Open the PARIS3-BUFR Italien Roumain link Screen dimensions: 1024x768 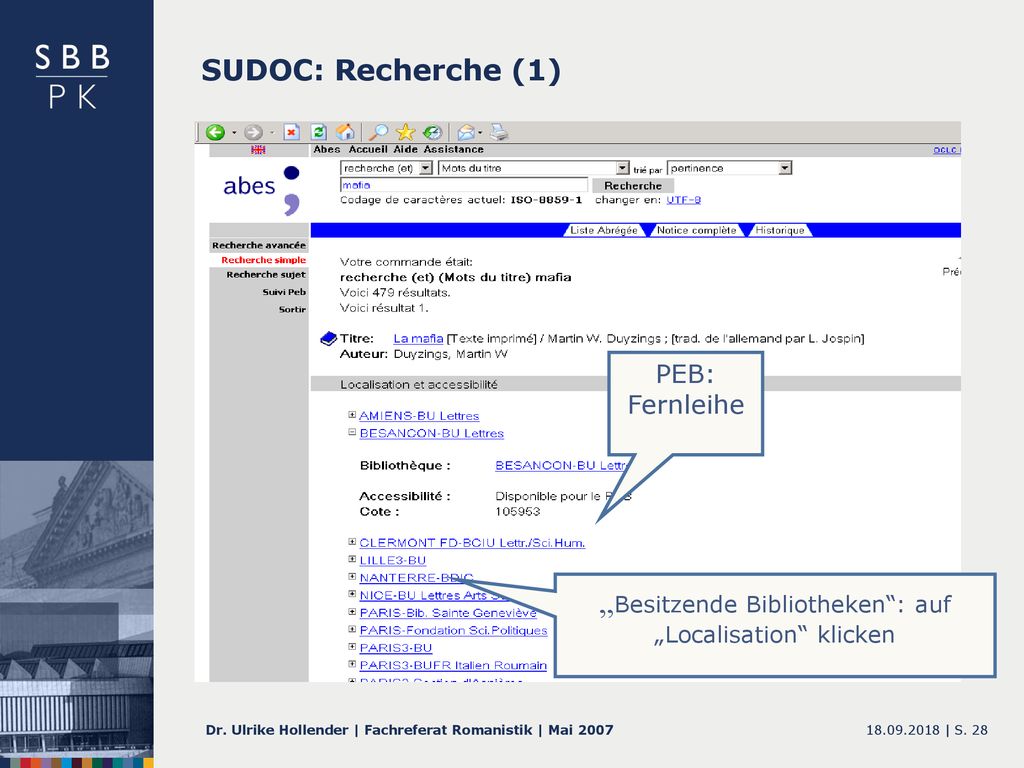point(453,665)
